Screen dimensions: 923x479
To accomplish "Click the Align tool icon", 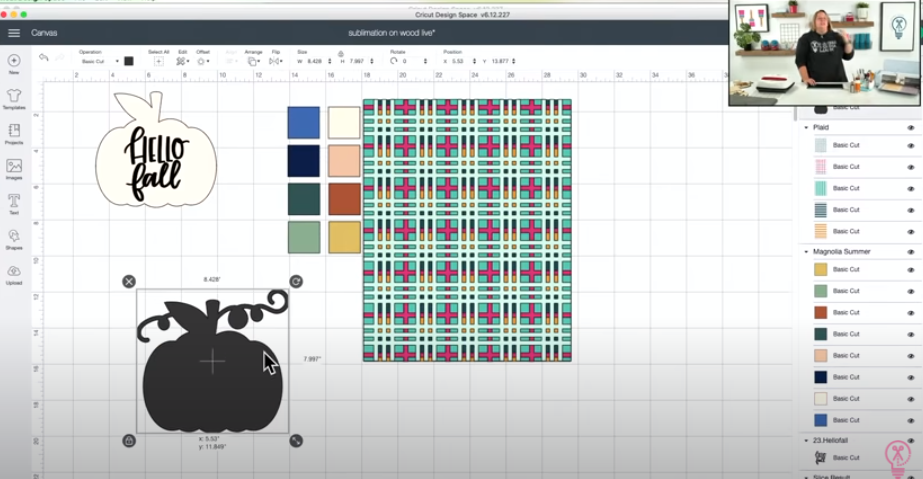I will pos(231,61).
